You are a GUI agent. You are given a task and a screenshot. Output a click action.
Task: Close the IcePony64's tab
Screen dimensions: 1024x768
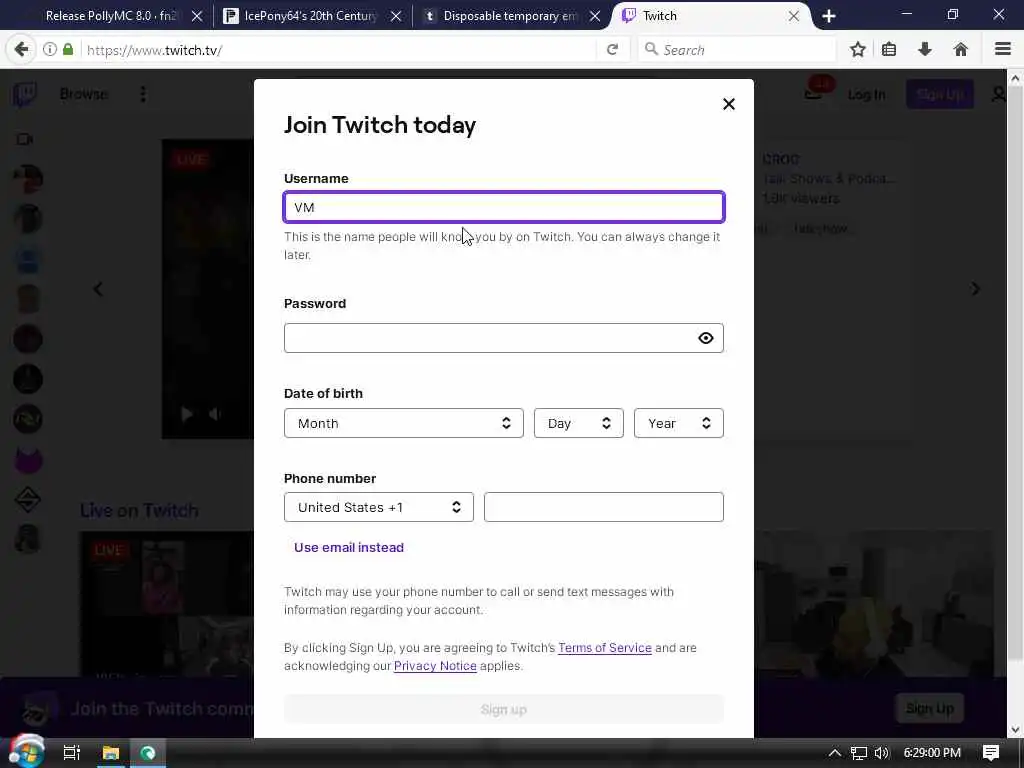point(396,16)
